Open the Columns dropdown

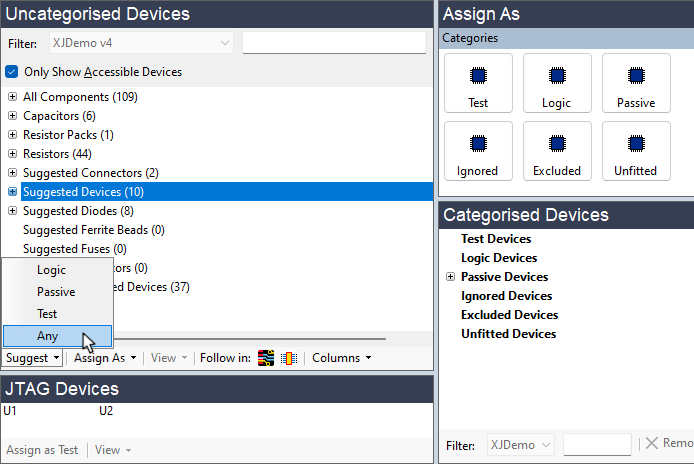pos(341,358)
